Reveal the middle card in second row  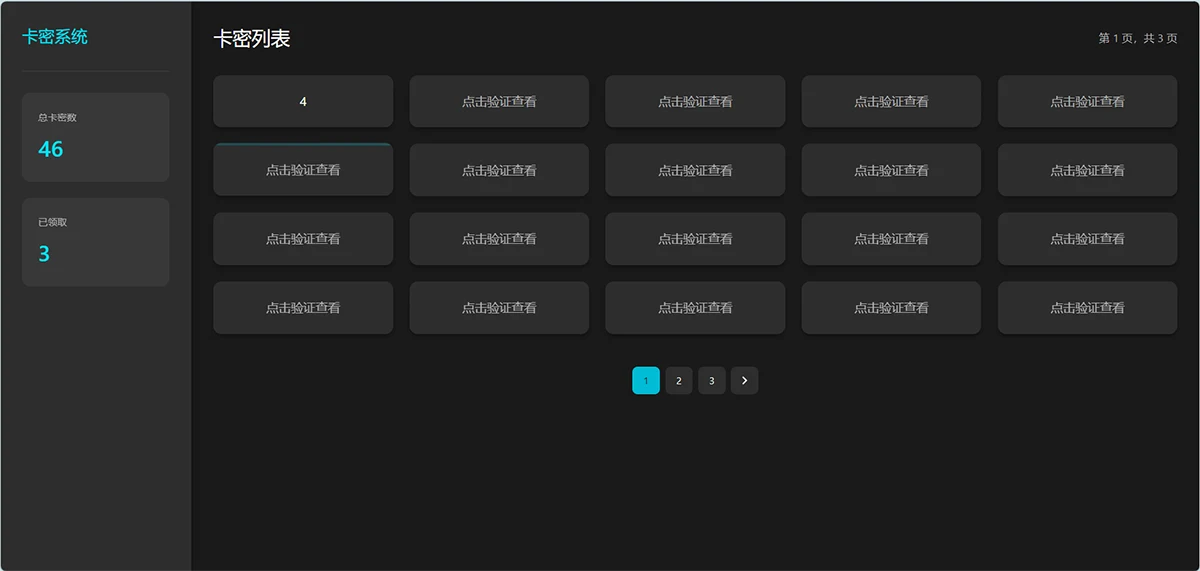(695, 170)
